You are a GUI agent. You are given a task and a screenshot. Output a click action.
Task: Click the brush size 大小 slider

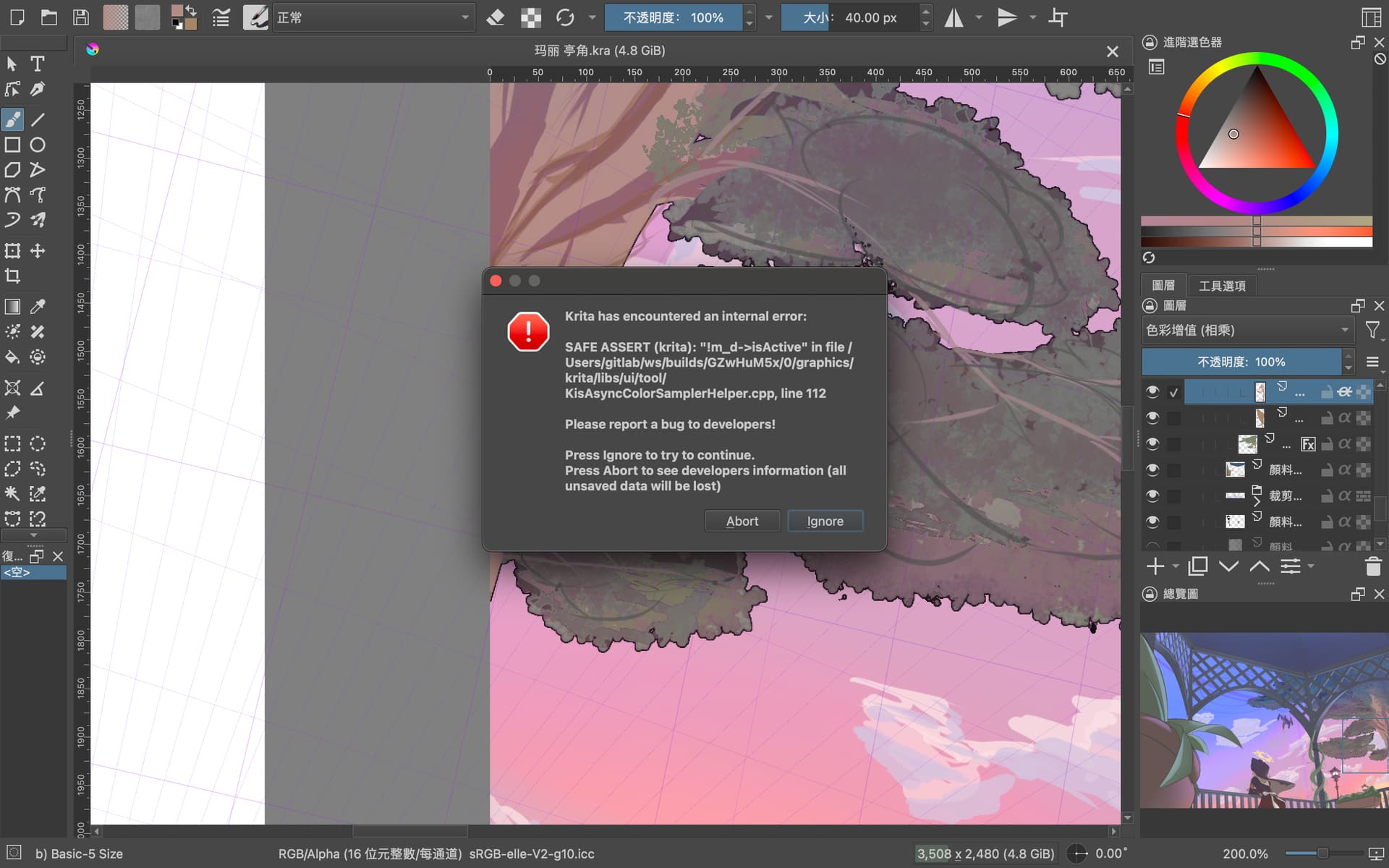pos(850,17)
